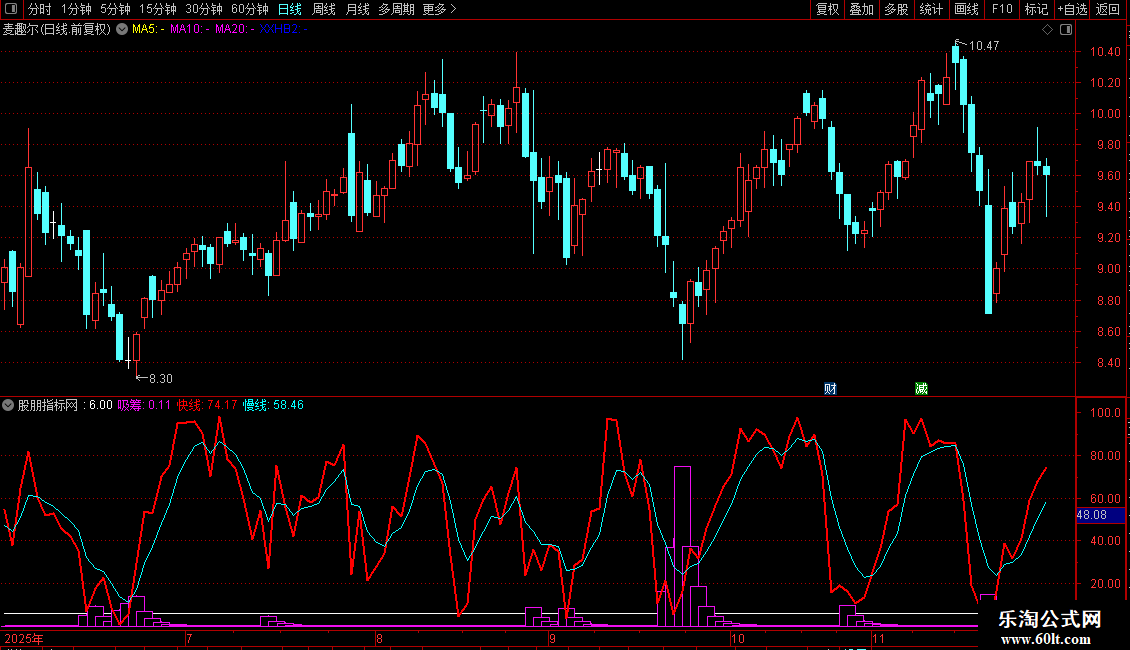Open the 统计 statistics tool
The width and height of the screenshot is (1130, 650).
coord(930,9)
